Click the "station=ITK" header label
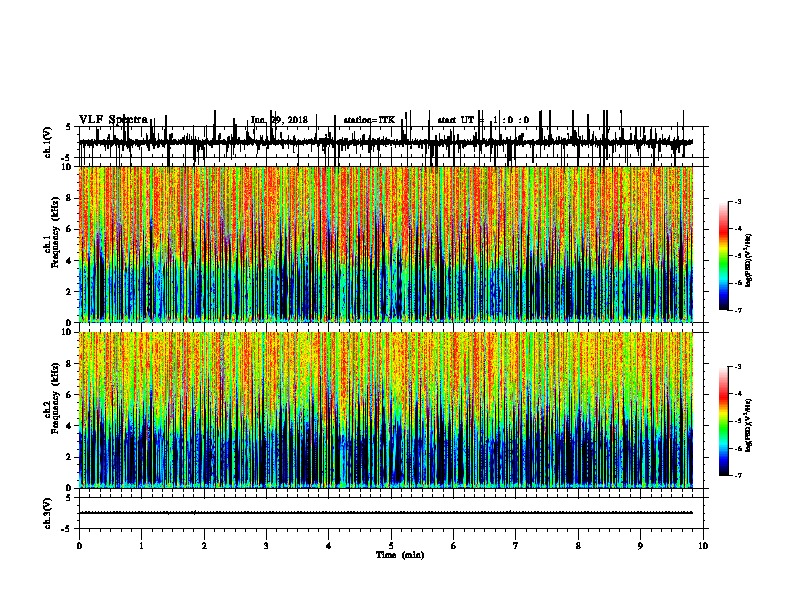Screen dimensions: 792x612 click(369, 120)
